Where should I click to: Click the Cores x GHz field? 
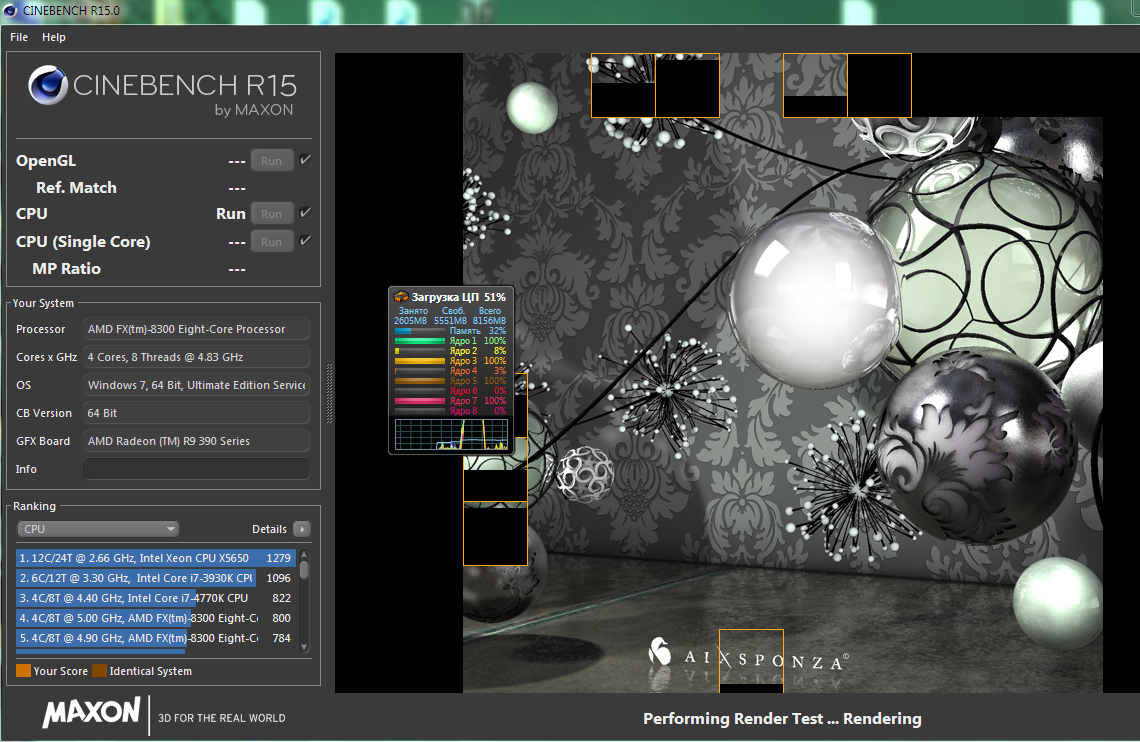coord(196,357)
